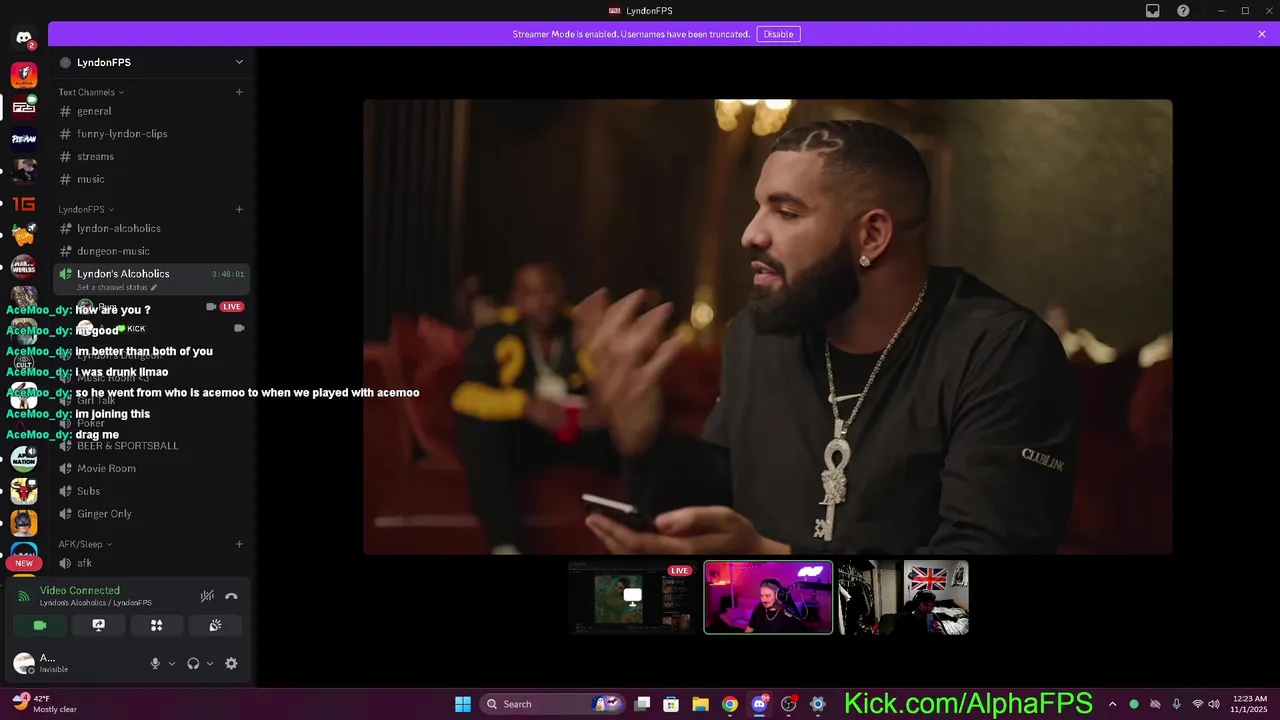
Task: Open the soundboard button
Action: coord(215,625)
